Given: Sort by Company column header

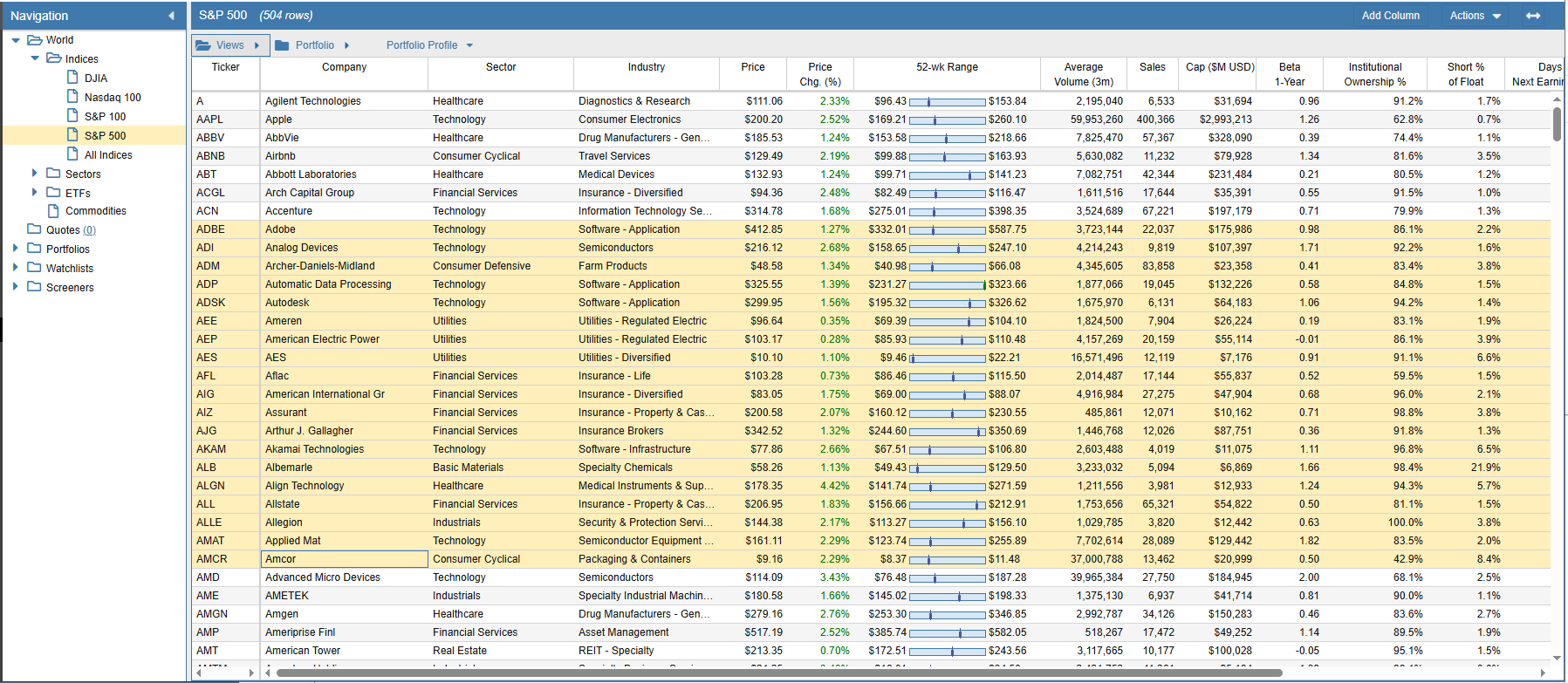Looking at the screenshot, I should 344,73.
